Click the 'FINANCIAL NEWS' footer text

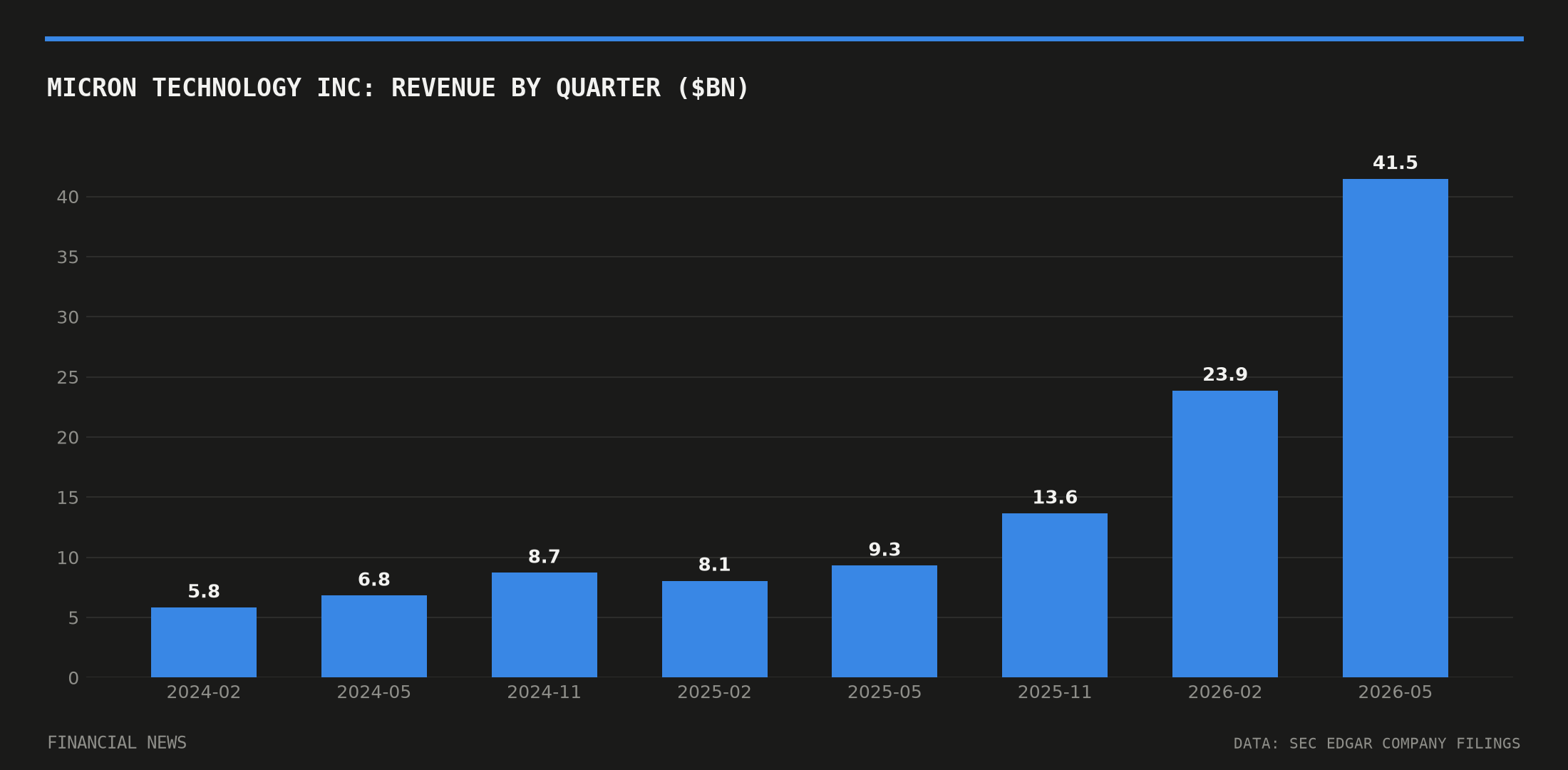coord(117,743)
